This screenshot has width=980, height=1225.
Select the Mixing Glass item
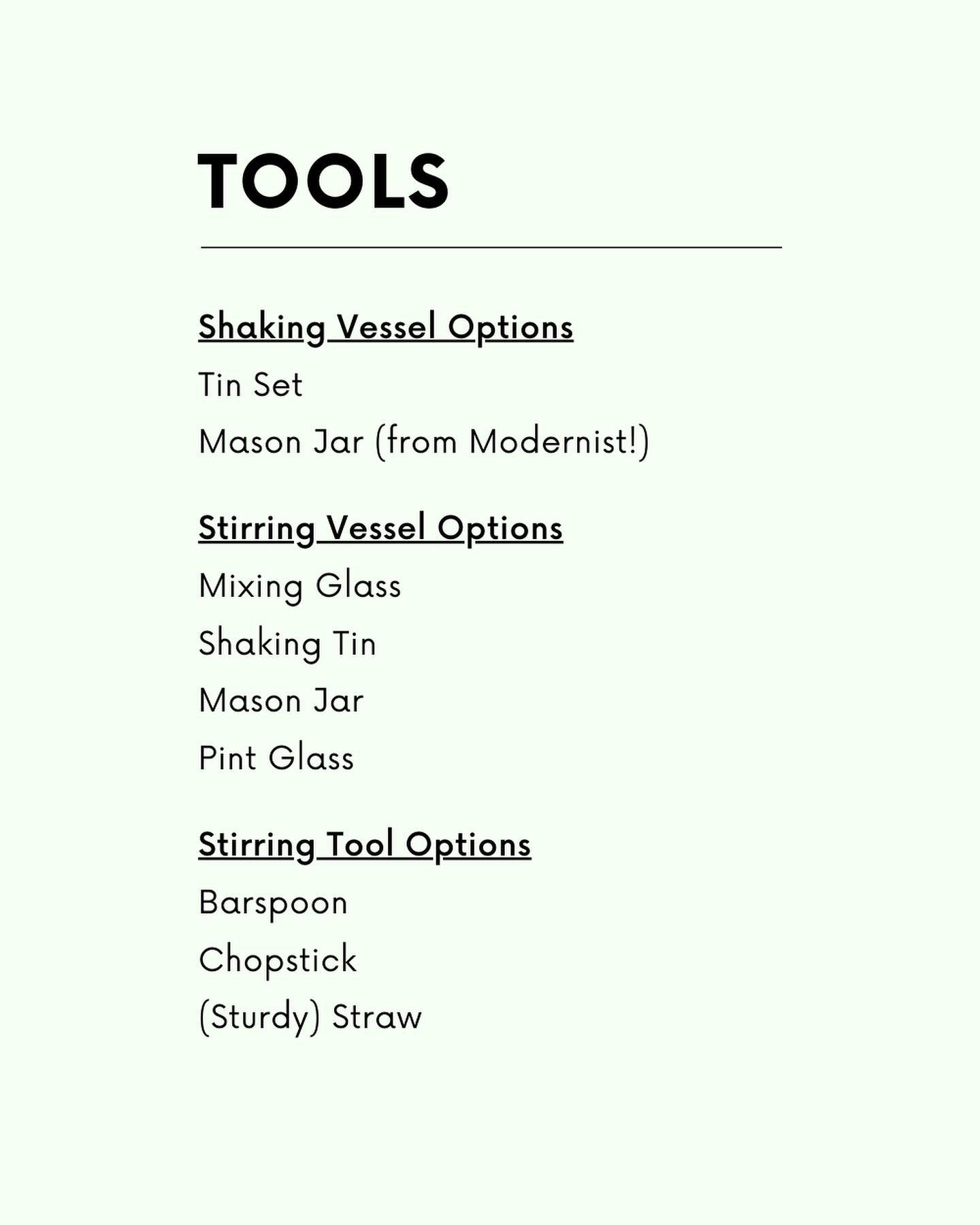click(x=299, y=587)
